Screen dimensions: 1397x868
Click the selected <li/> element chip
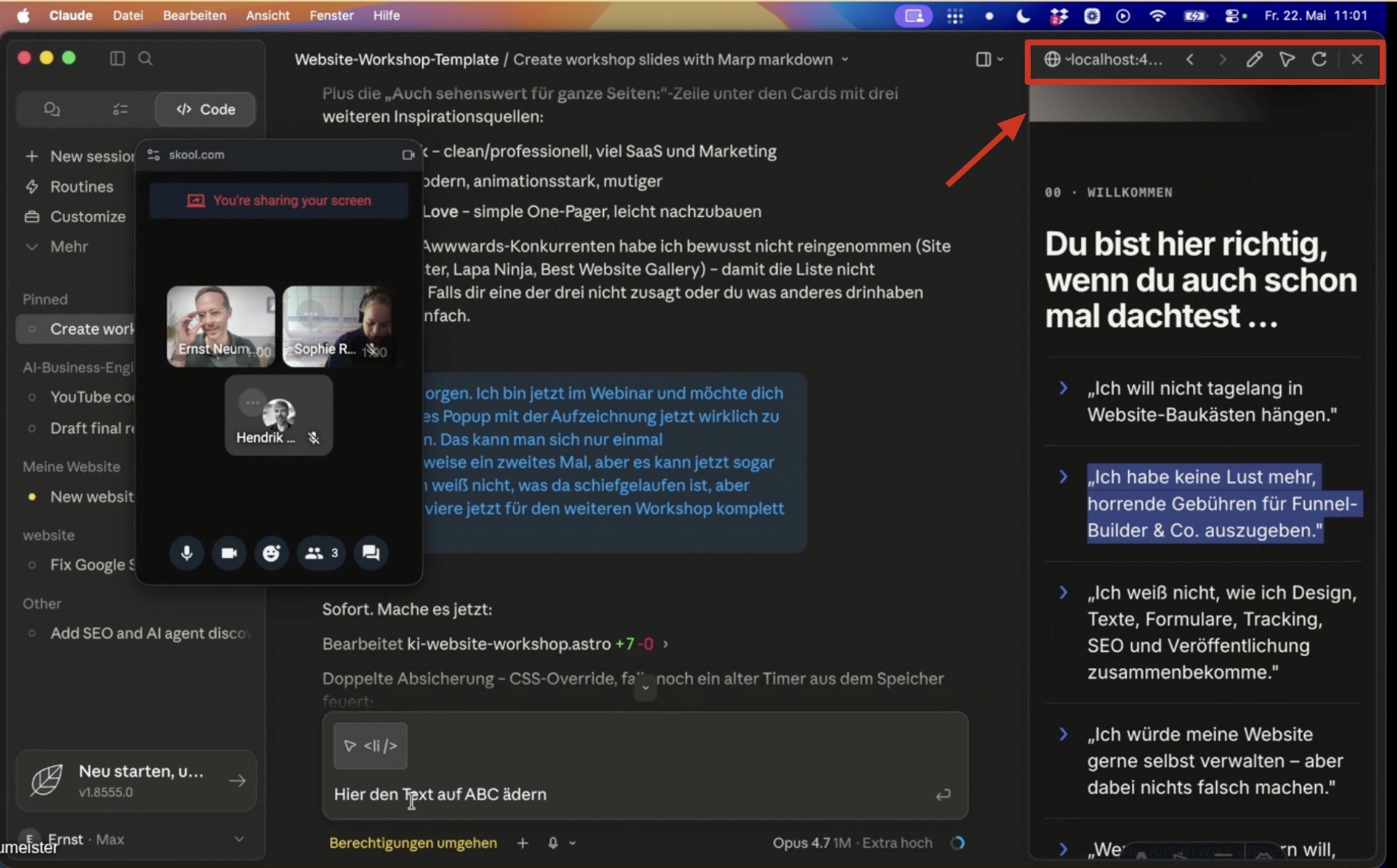pos(371,746)
